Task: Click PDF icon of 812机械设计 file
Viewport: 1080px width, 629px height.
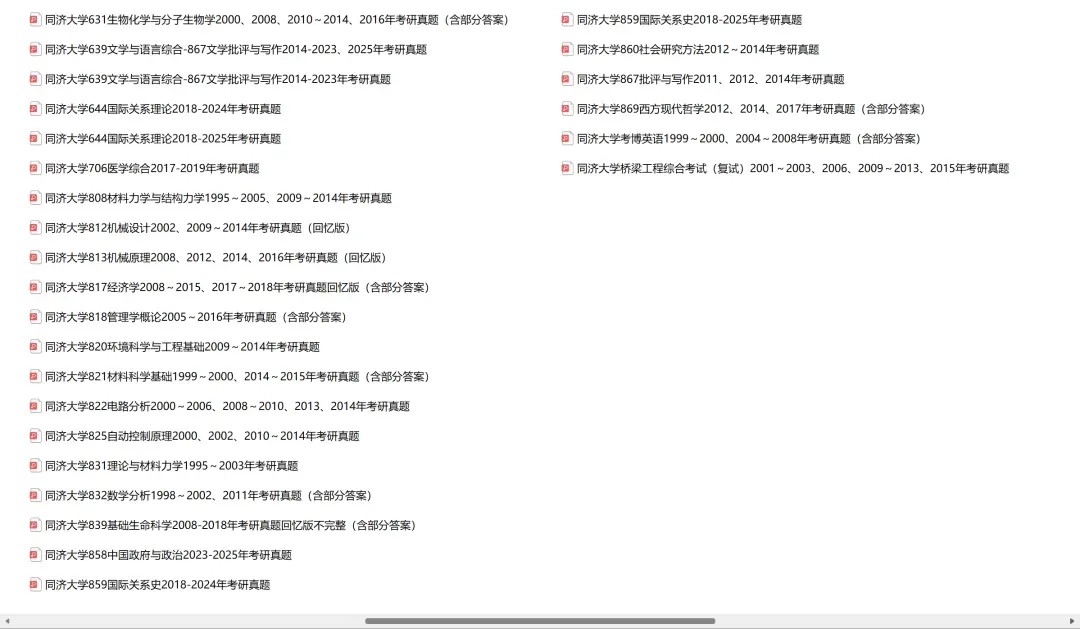Action: click(x=35, y=228)
